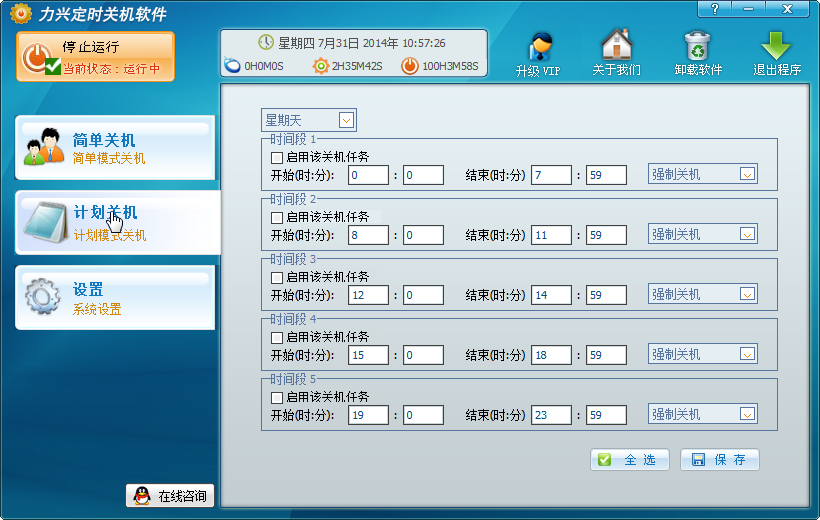Click end hour field showing 23
Image resolution: width=820 pixels, height=520 pixels.
click(551, 415)
